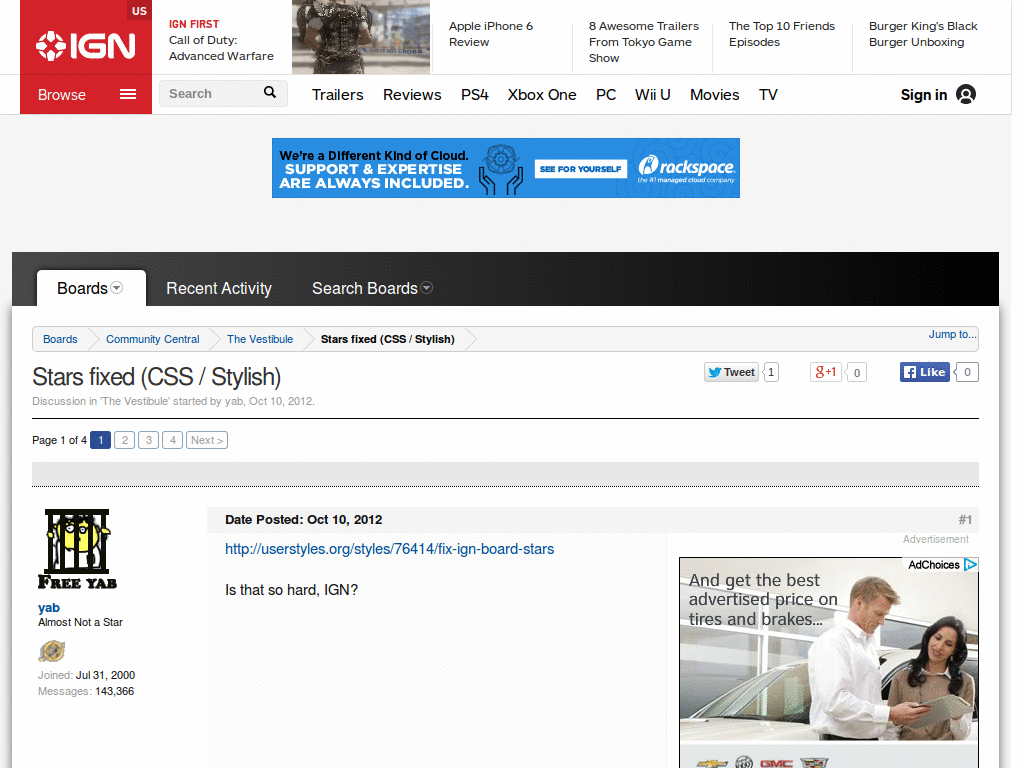The height and width of the screenshot is (768, 1024).
Task: Open Reviews in the navigation bar
Action: [x=412, y=95]
